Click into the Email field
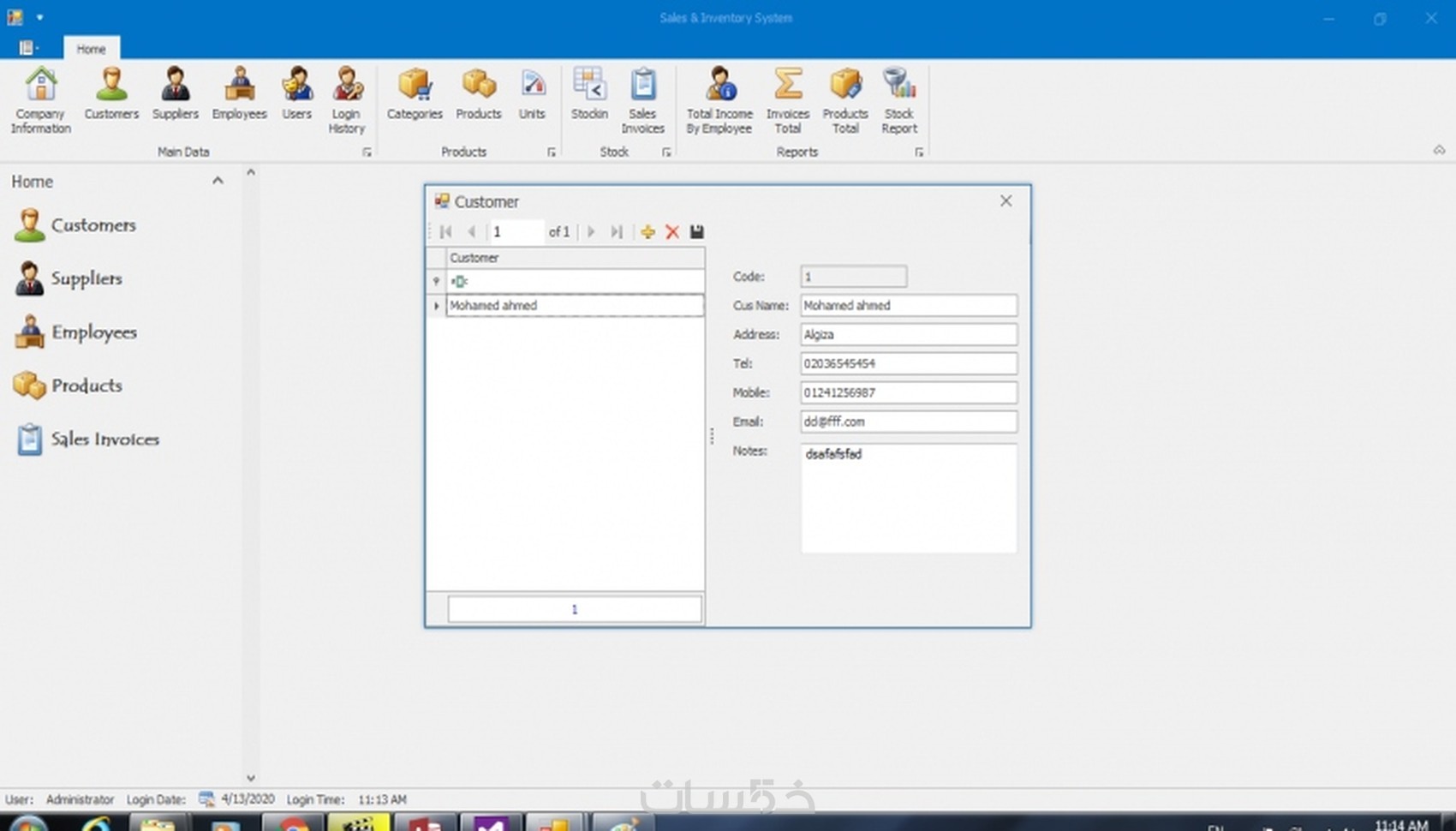 click(x=908, y=421)
